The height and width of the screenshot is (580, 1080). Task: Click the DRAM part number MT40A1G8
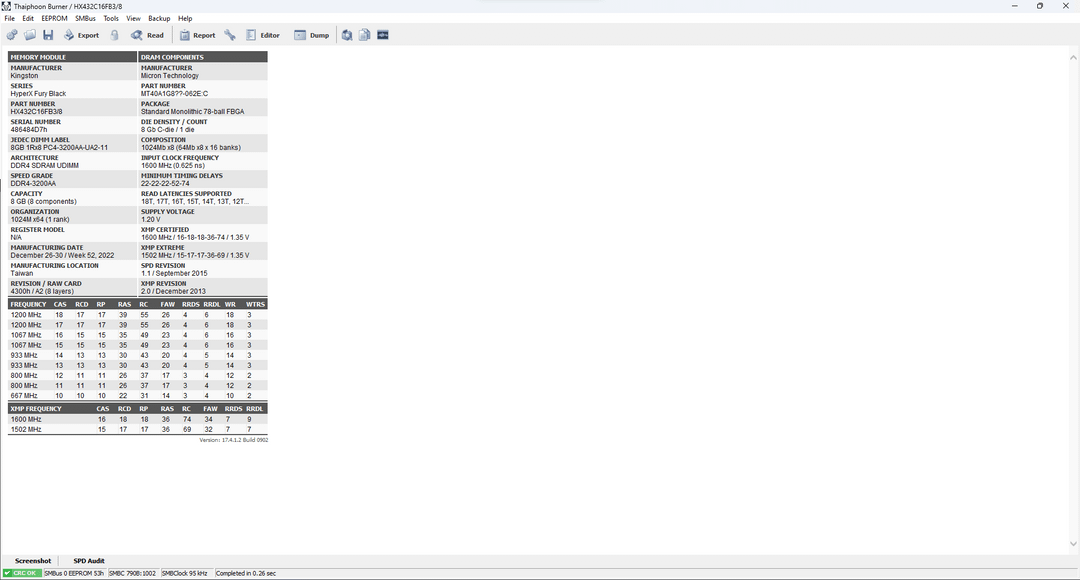click(174, 94)
